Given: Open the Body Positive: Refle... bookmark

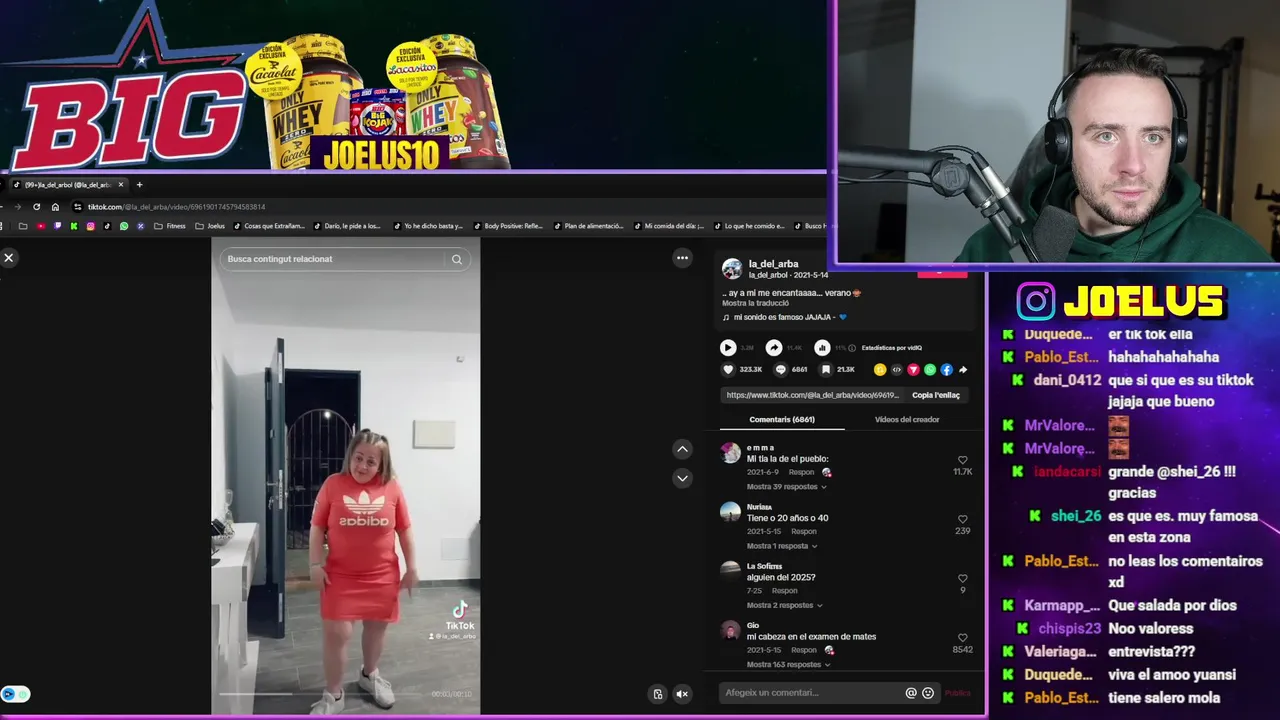Looking at the screenshot, I should pos(508,226).
